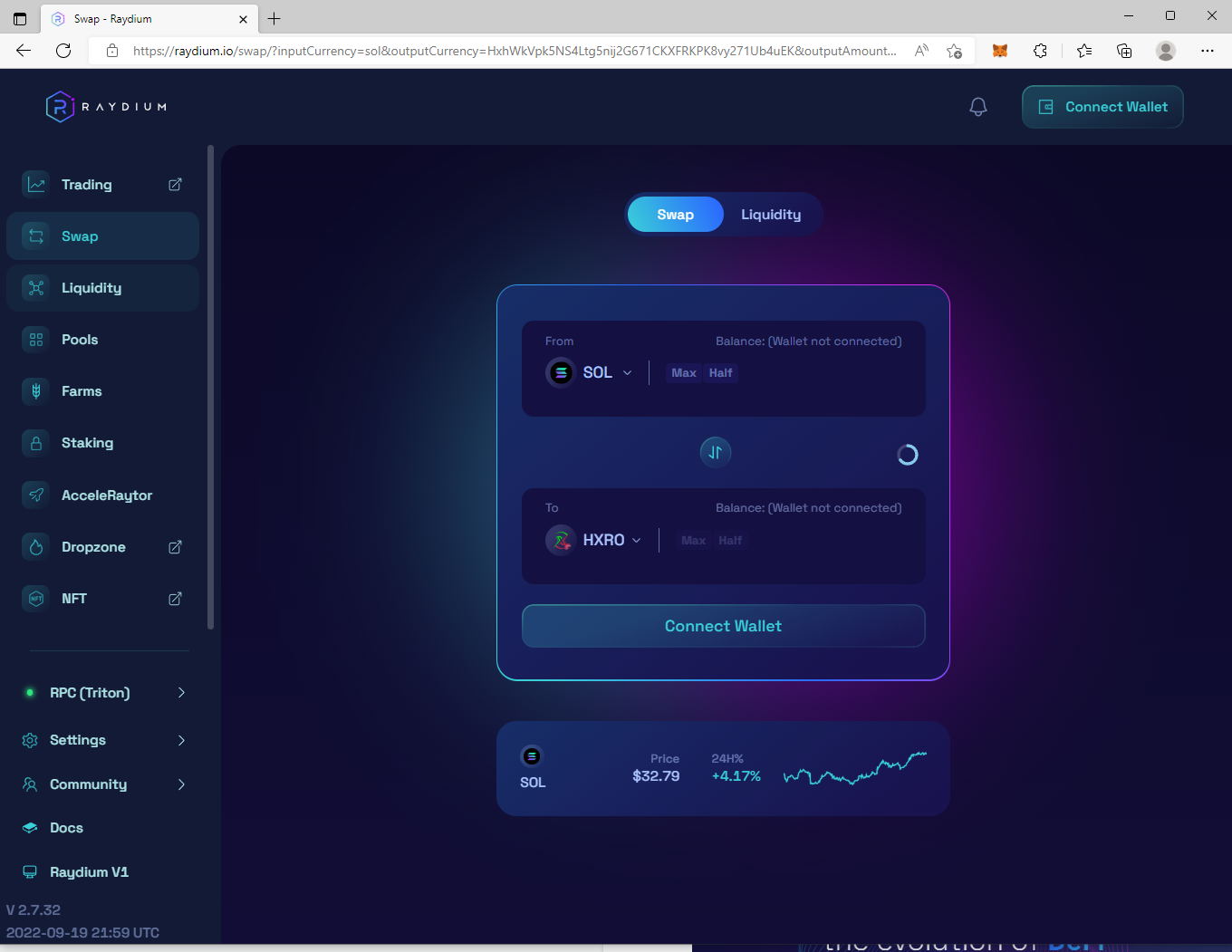Click the +4.17% change value

(736, 776)
